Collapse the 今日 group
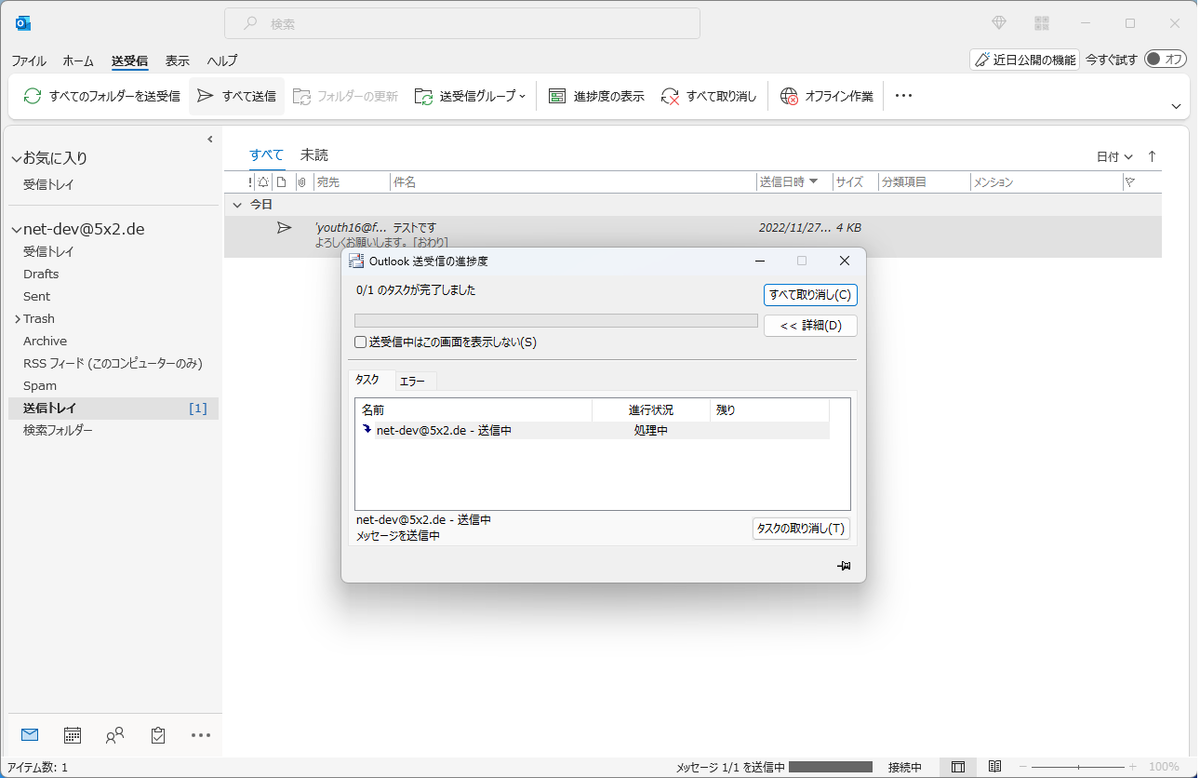Screen dimensions: 1200x778 [x=237, y=204]
